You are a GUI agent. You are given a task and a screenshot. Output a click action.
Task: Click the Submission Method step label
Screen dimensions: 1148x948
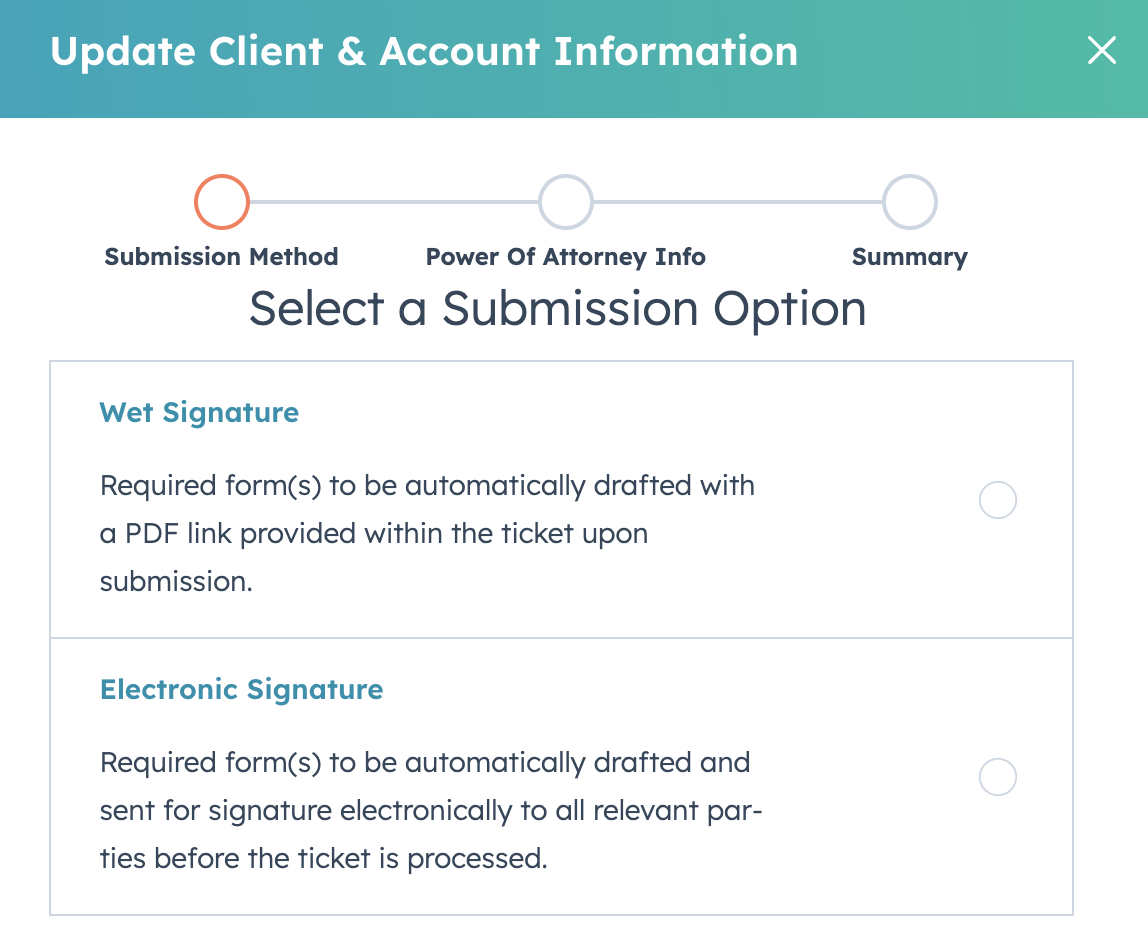click(221, 257)
